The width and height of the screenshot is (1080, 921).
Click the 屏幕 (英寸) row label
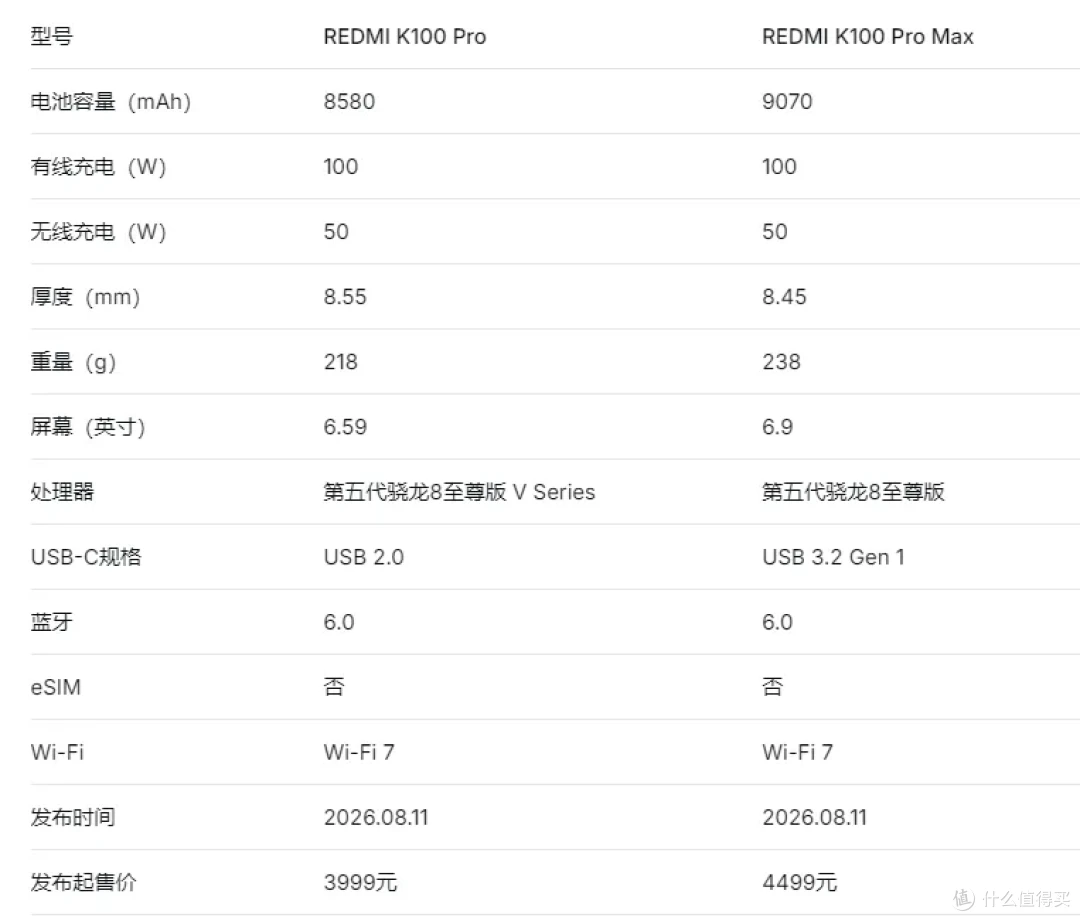click(87, 427)
